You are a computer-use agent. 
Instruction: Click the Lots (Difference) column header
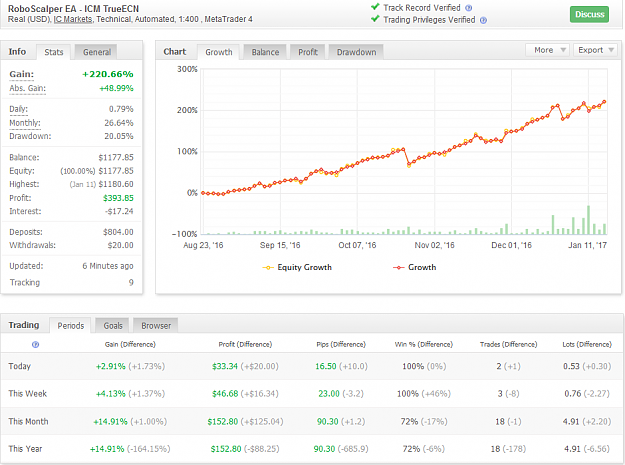[x=587, y=344]
